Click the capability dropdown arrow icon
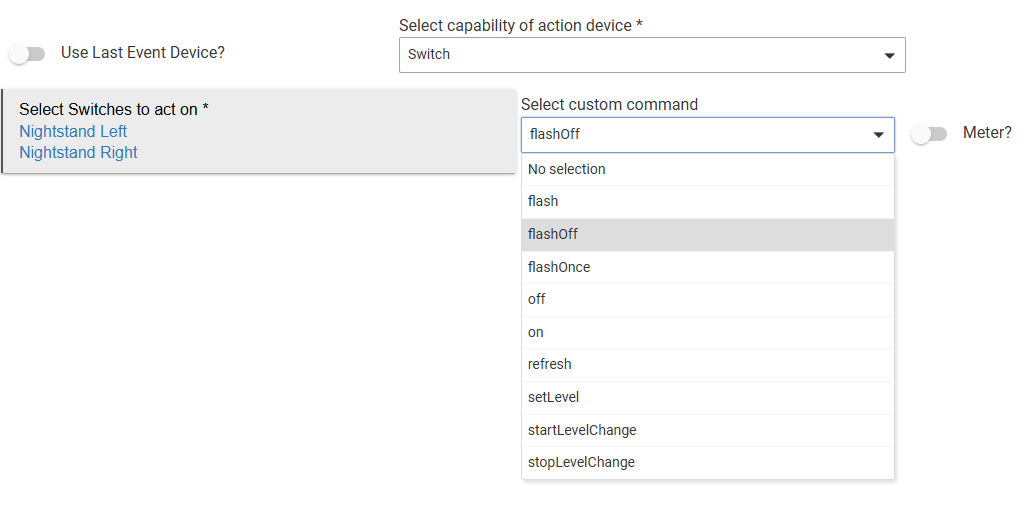1026x508 pixels. pos(889,56)
